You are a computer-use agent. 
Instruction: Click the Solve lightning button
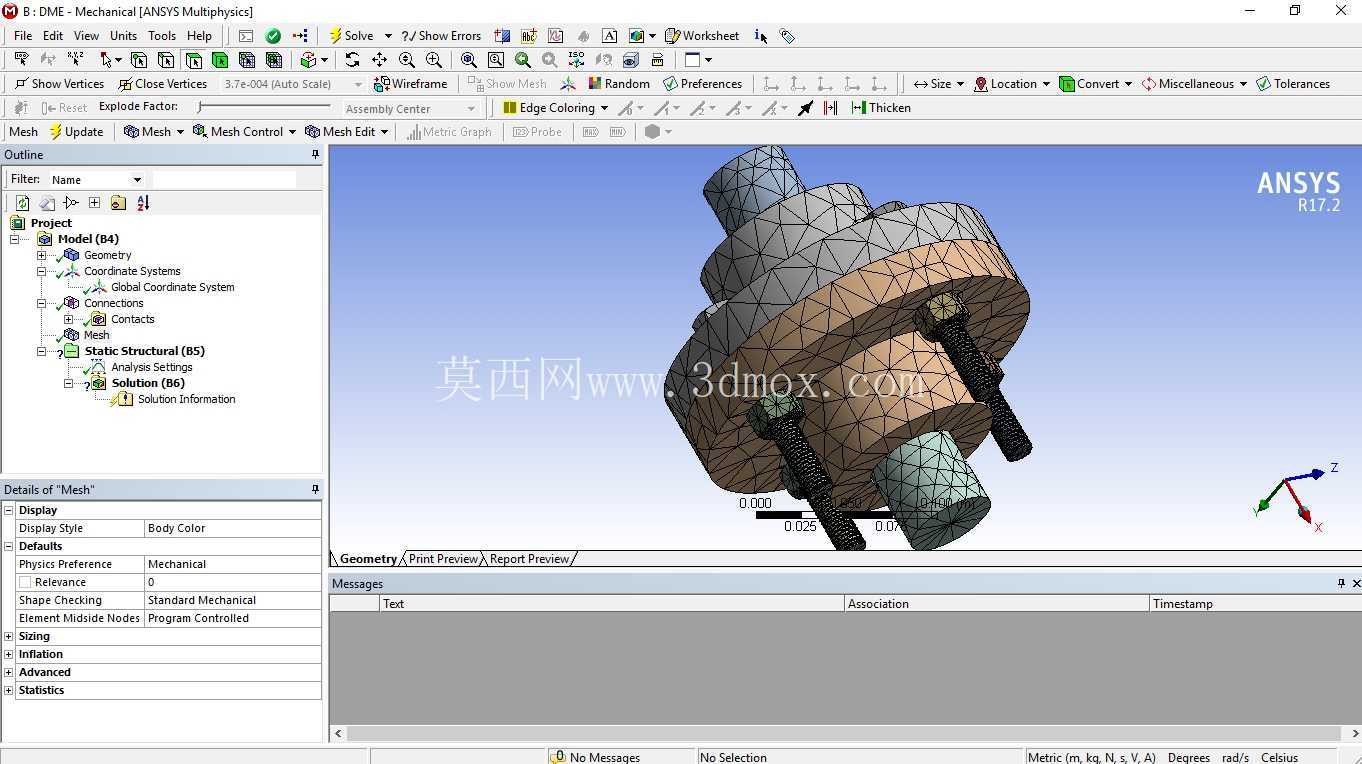351,36
